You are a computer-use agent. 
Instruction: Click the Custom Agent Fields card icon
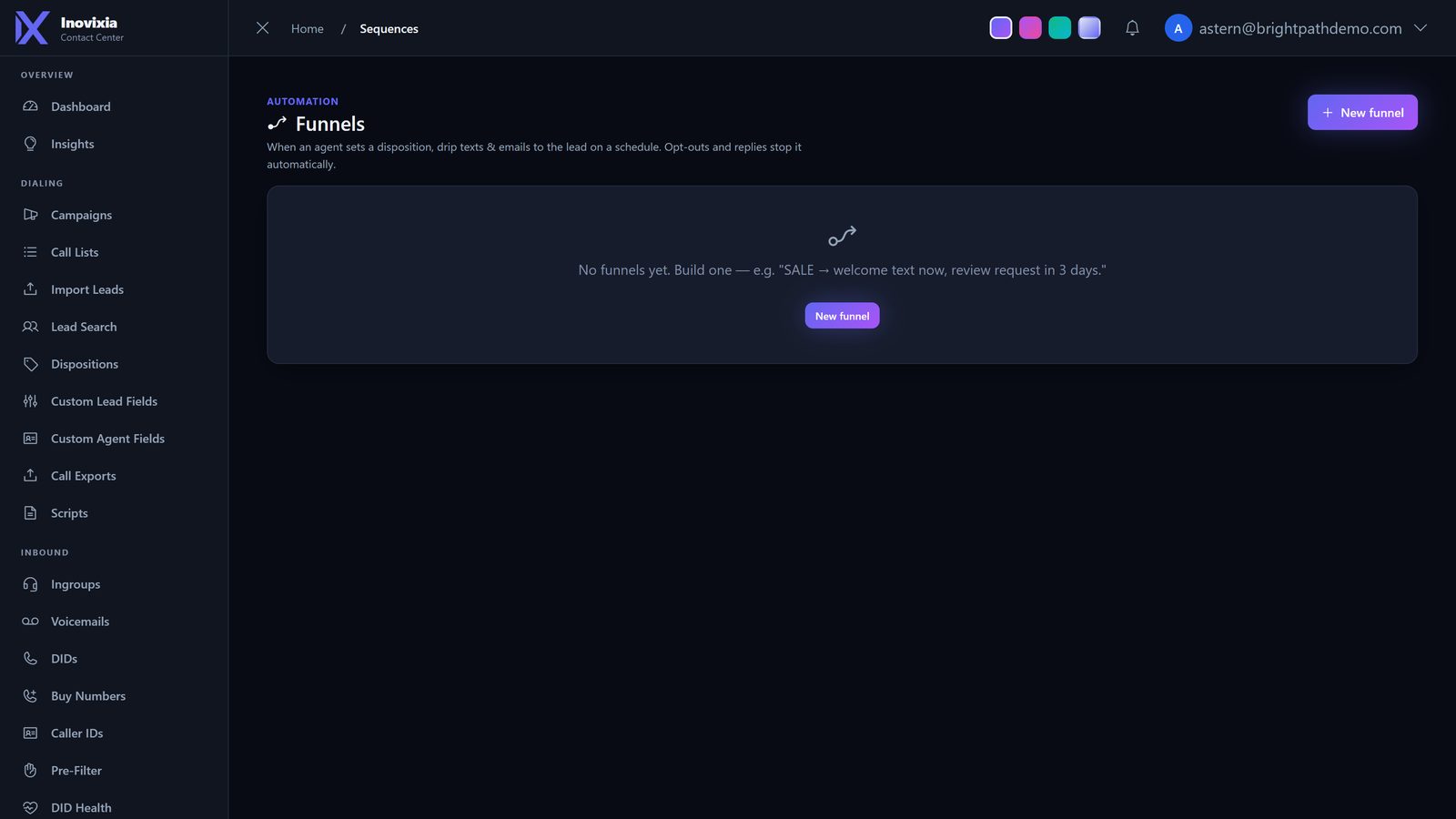point(30,439)
